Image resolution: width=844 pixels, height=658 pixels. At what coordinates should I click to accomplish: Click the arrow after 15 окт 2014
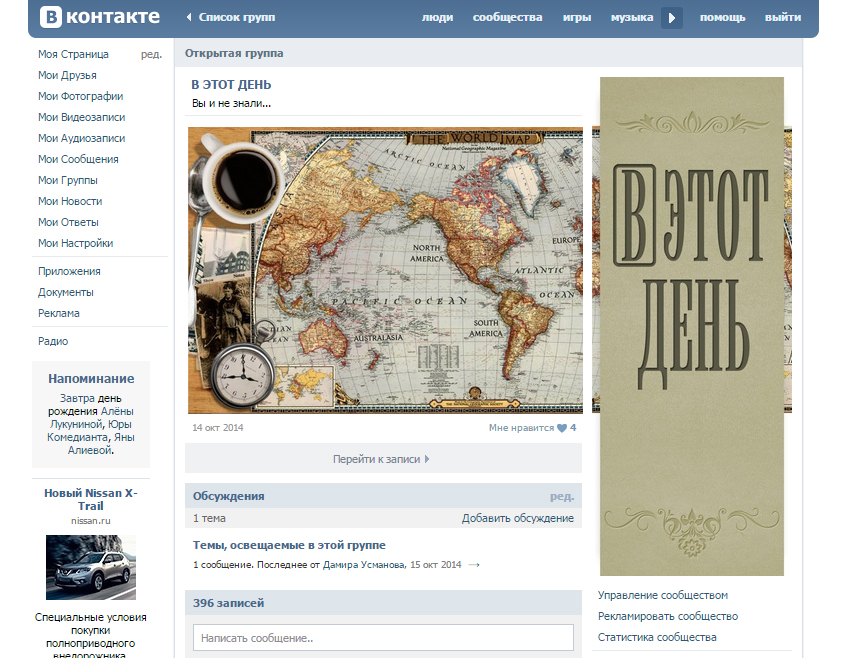coord(474,565)
